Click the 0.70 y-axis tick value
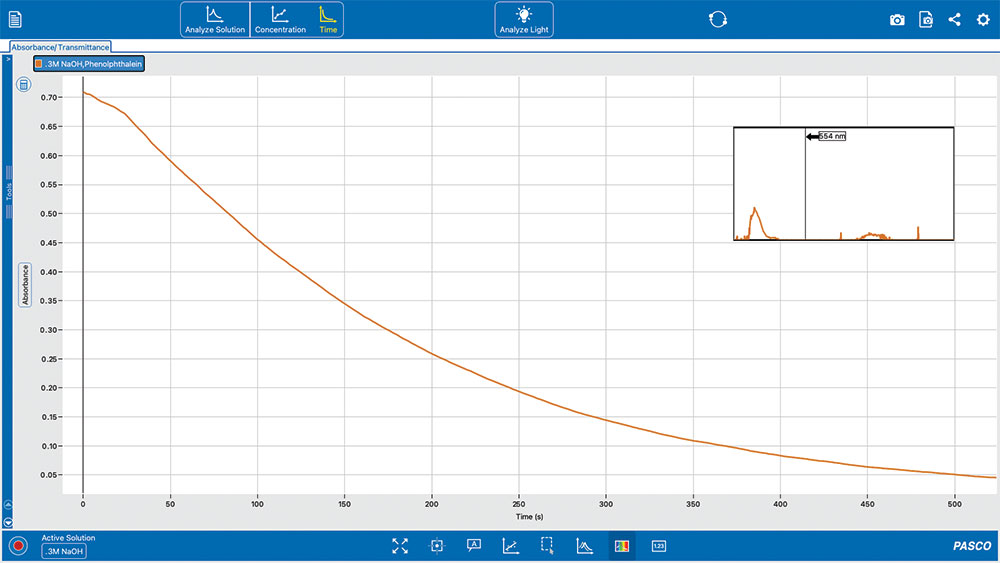The image size is (1000, 563). tap(48, 98)
